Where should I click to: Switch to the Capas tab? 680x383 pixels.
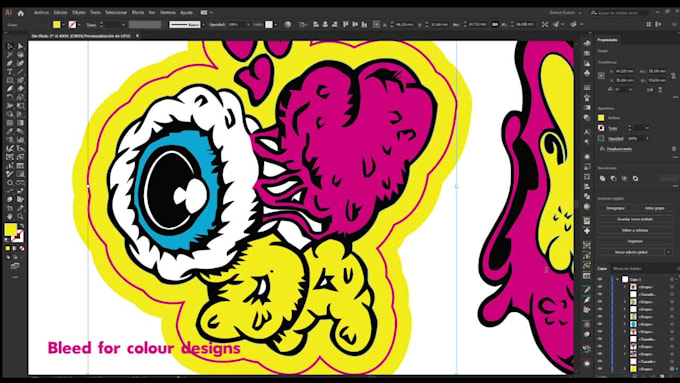point(602,268)
